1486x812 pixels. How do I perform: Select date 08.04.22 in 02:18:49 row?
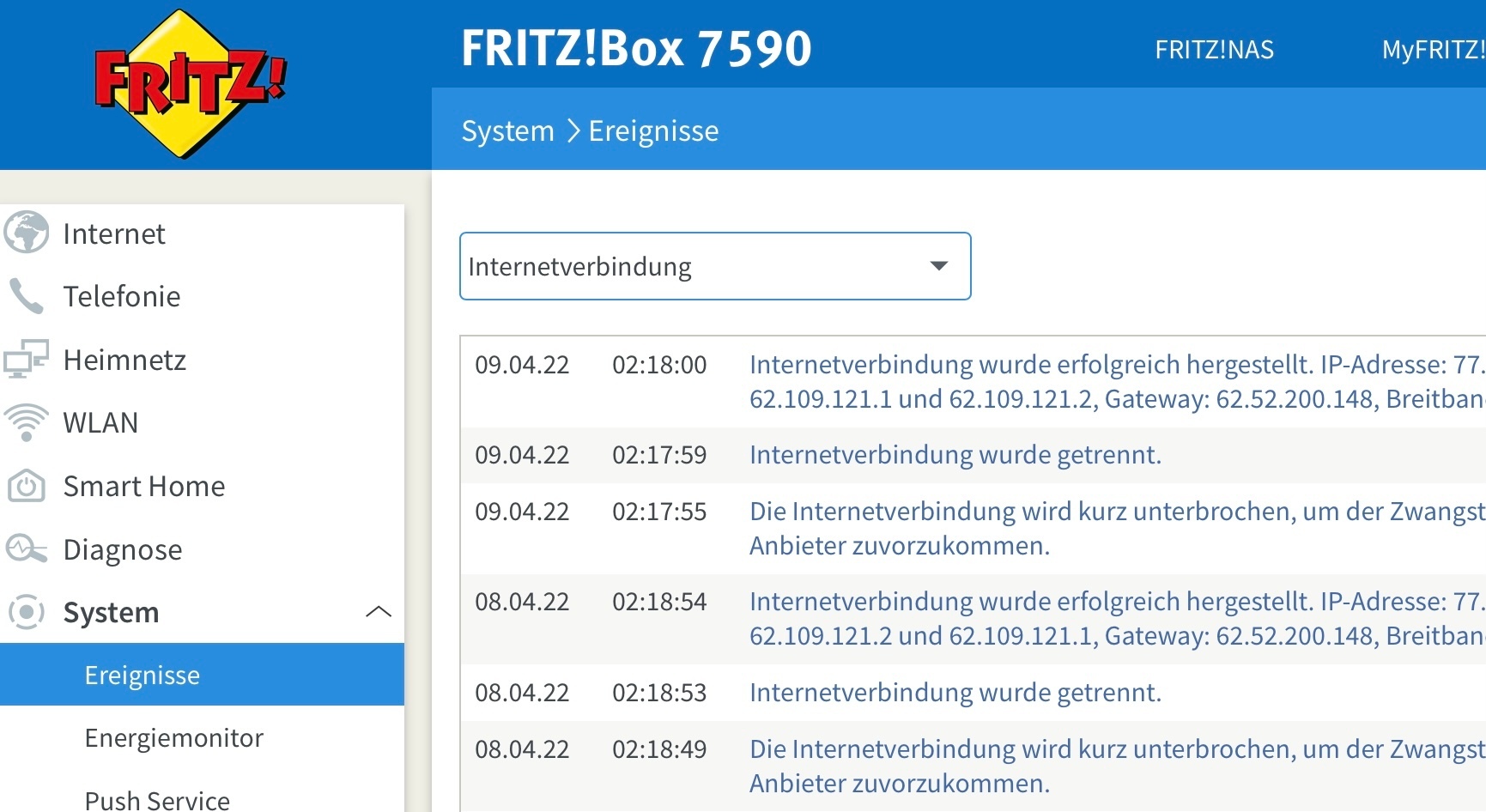[x=522, y=749]
